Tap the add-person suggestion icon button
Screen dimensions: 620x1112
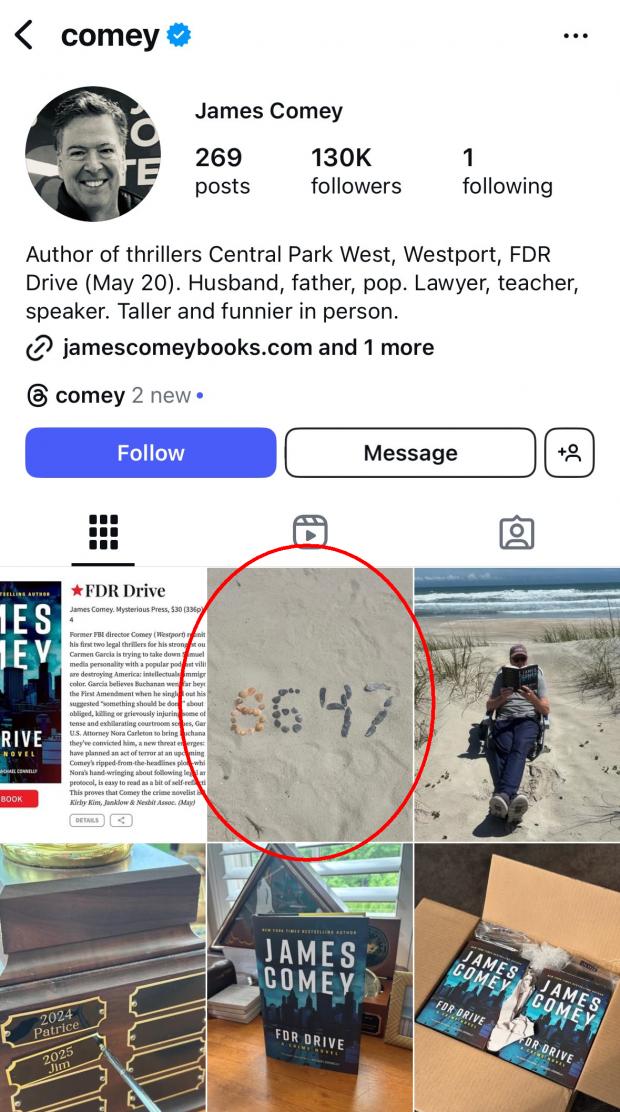coord(569,452)
